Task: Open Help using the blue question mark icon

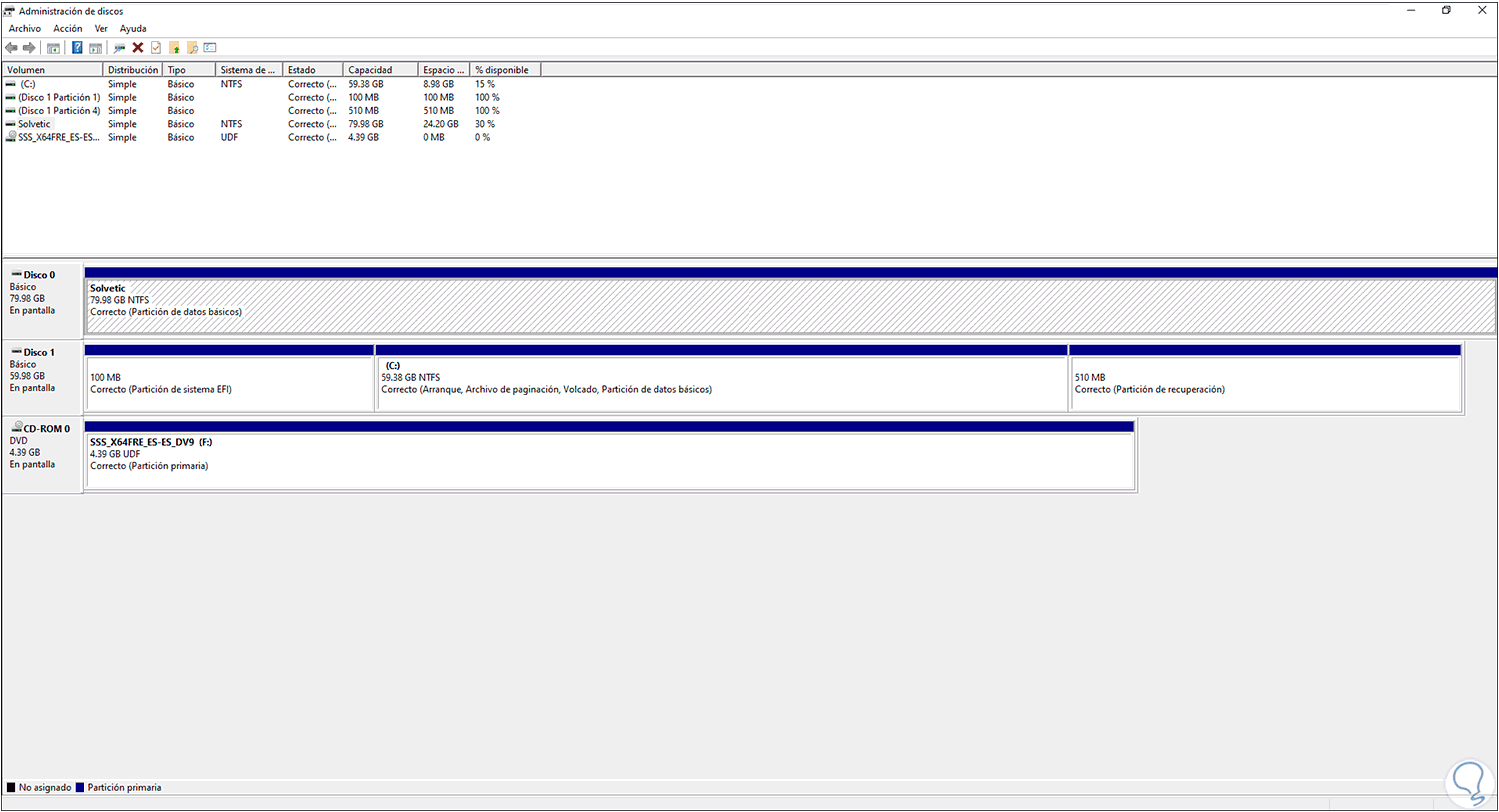Action: pos(77,47)
